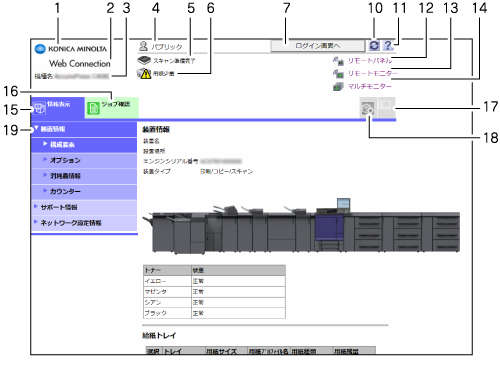The image size is (500, 382).
Task: Click the マルチモニター icon
Action: pyautogui.click(x=338, y=86)
